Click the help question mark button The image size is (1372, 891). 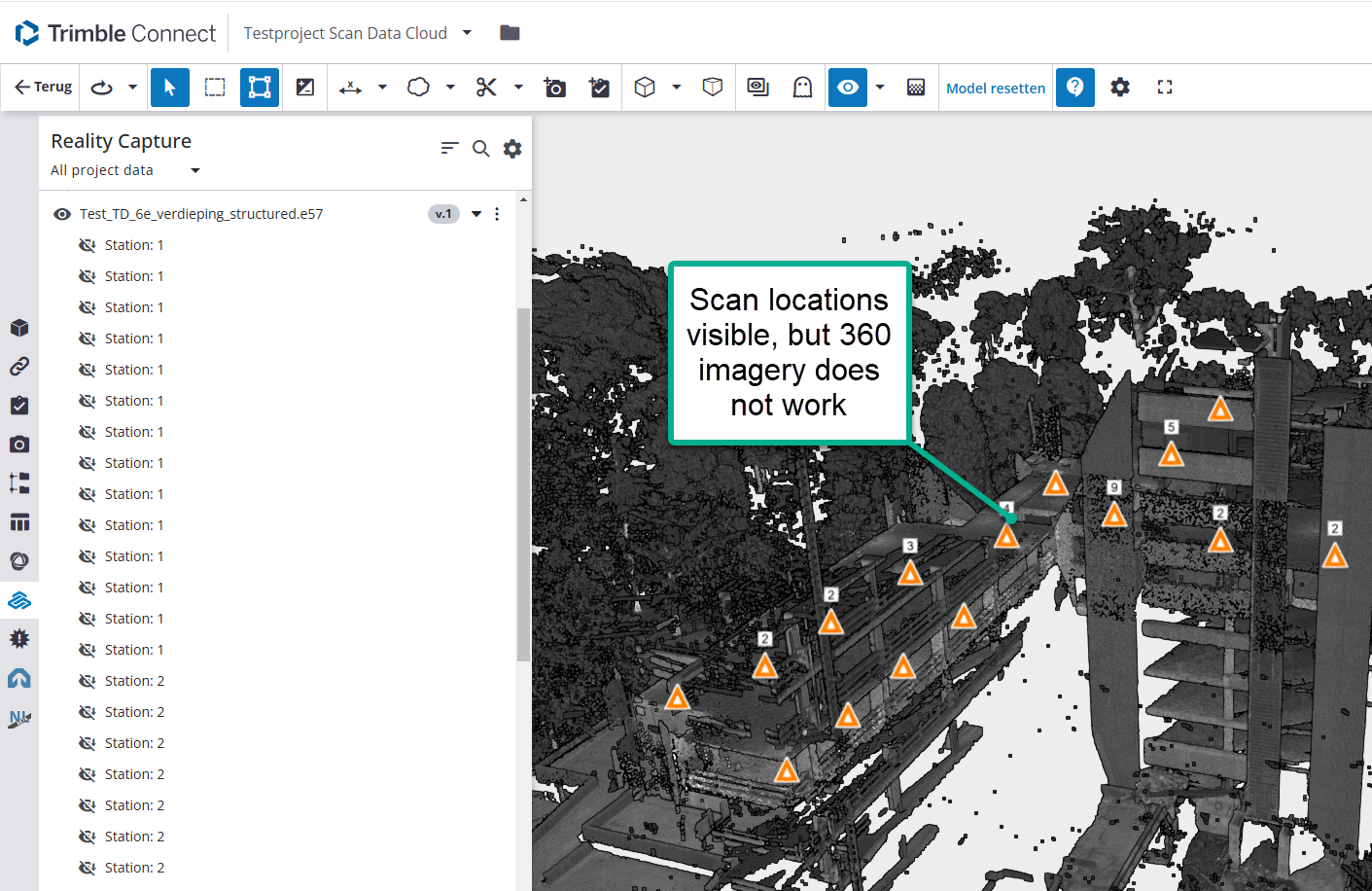pyautogui.click(x=1074, y=88)
